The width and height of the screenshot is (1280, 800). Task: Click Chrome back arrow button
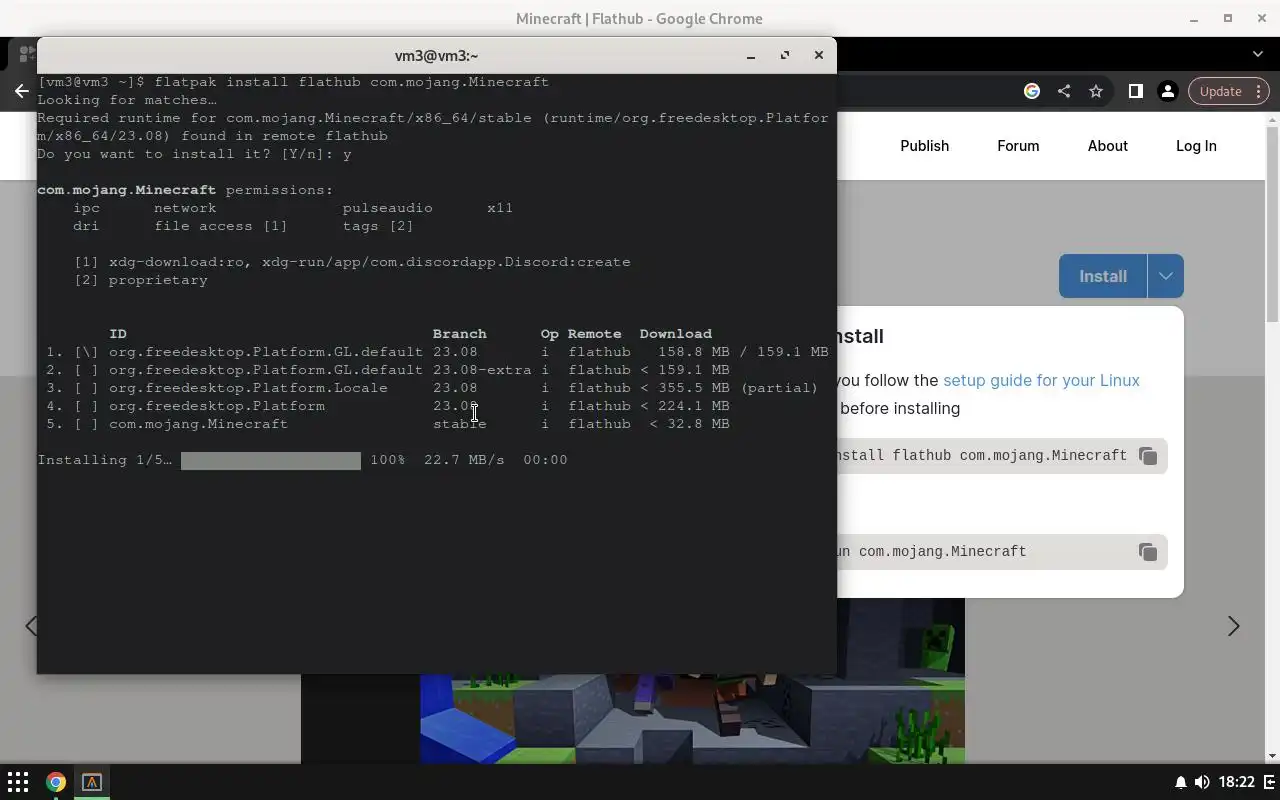pyautogui.click(x=21, y=91)
